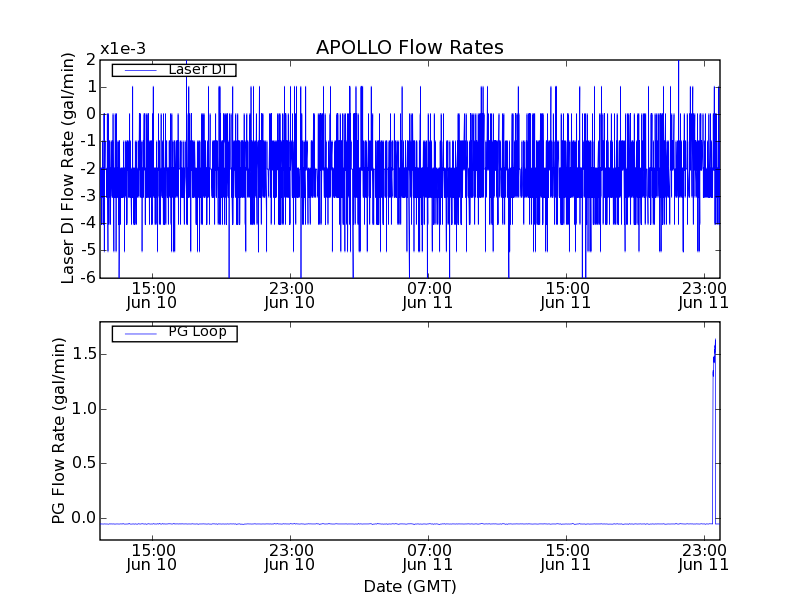Click the blue line sample in the Laser DI legend
Viewport: 800px width, 600px height.
(140, 70)
